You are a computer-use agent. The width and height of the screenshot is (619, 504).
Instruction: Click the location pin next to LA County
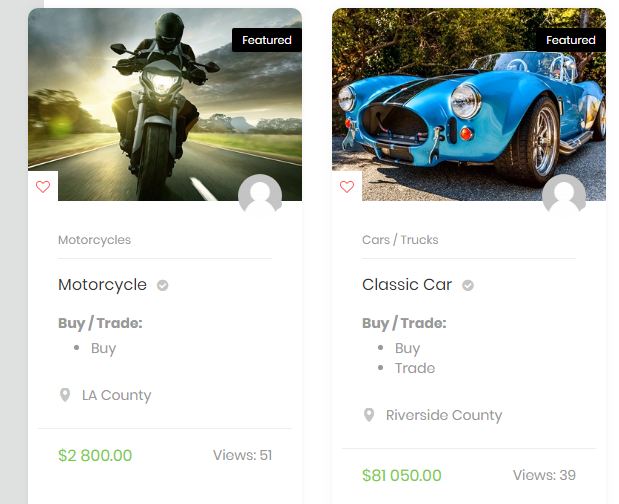[66, 395]
